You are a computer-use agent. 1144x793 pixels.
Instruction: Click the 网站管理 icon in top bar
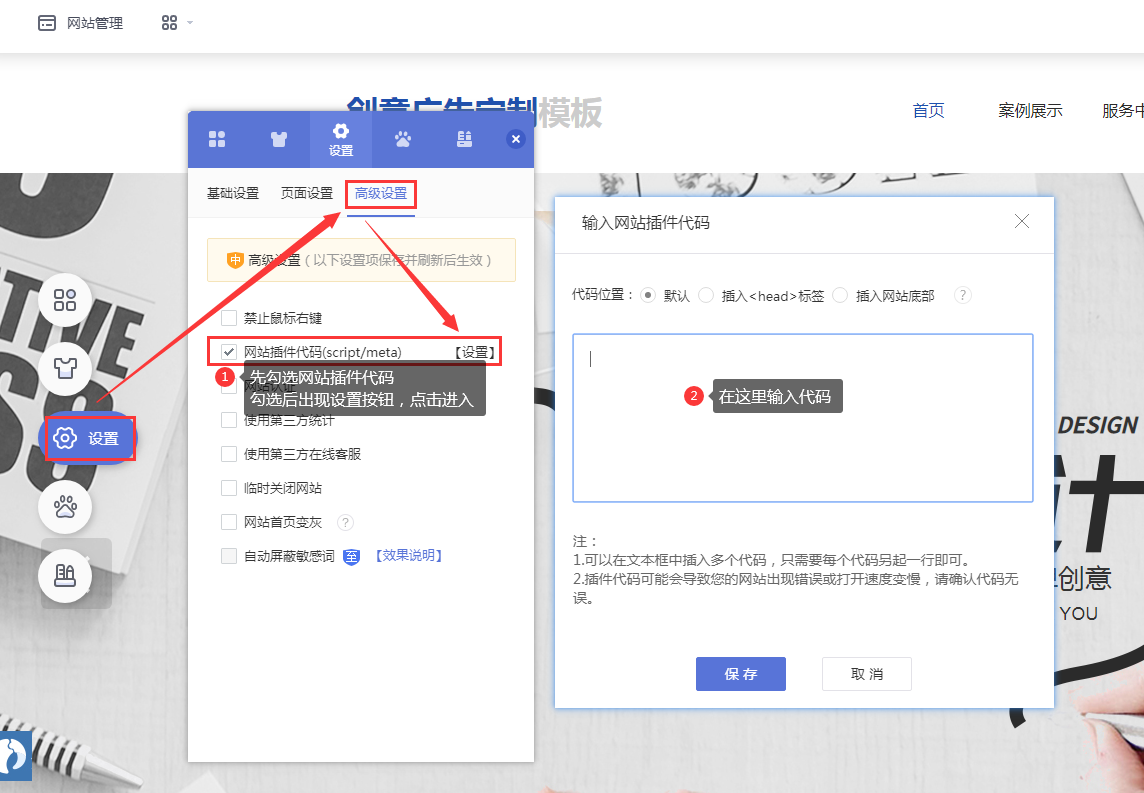point(47,23)
